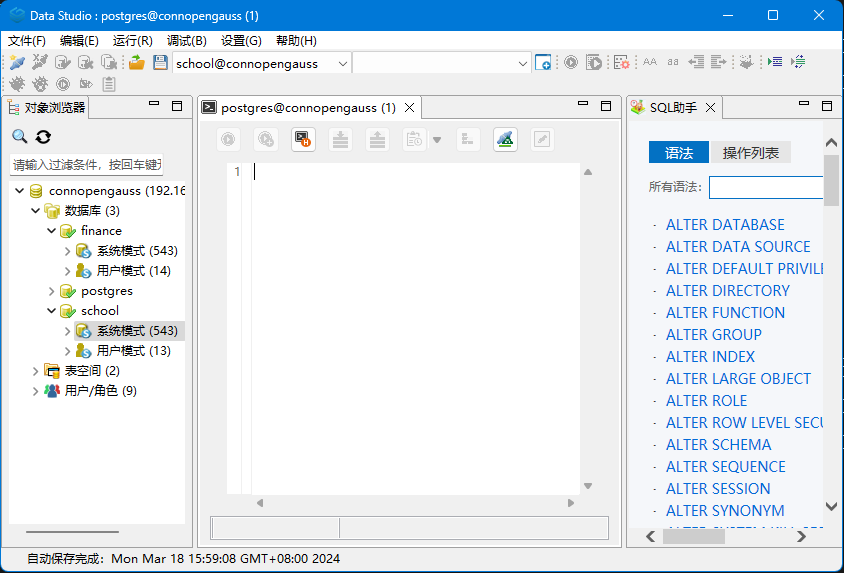Open SQL history with the H terminal icon

click(304, 140)
